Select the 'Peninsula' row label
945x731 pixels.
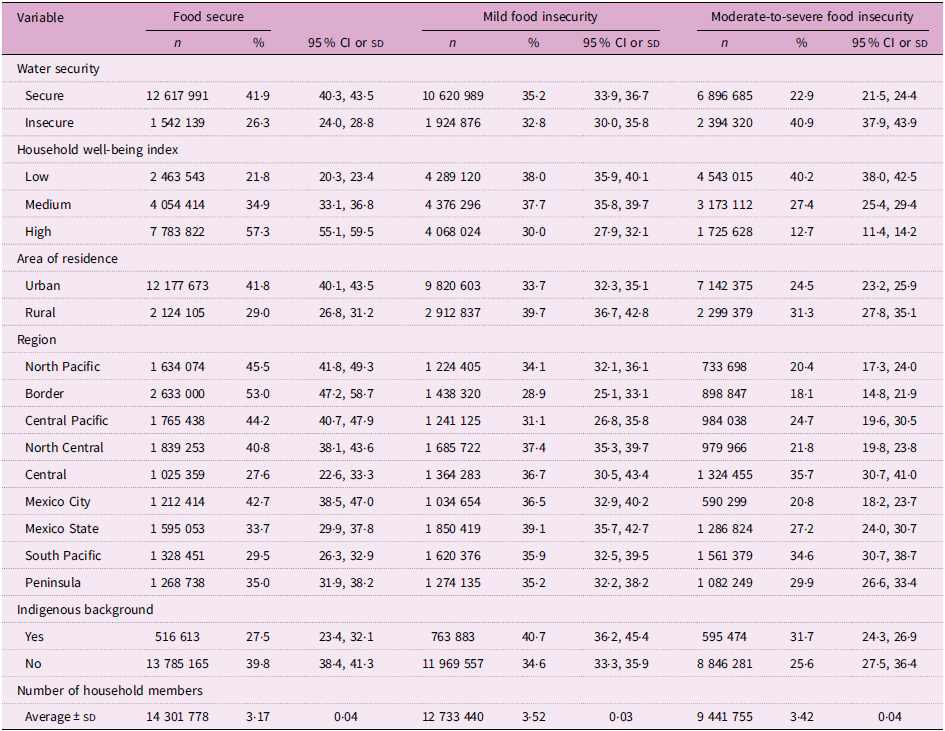(x=53, y=582)
